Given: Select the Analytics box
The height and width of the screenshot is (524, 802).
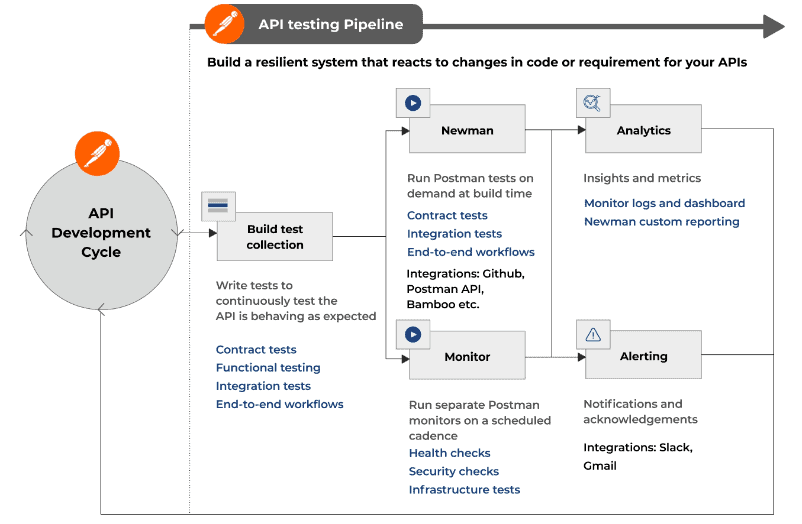Looking at the screenshot, I should click(x=643, y=129).
